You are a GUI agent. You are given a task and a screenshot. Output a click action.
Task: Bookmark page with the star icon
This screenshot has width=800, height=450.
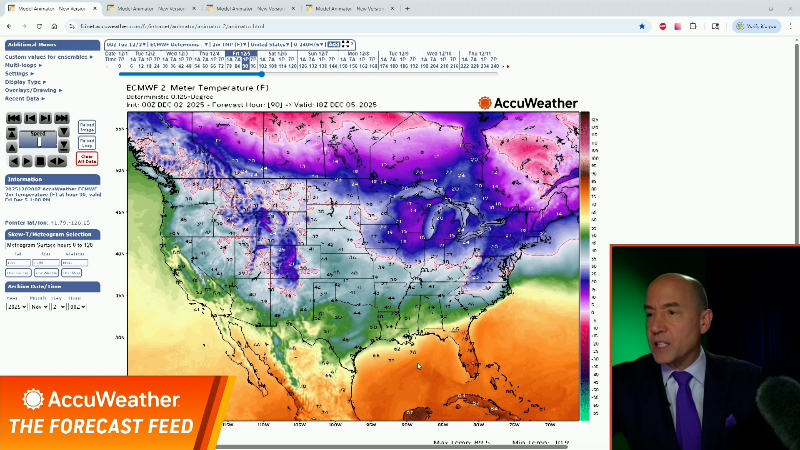pyautogui.click(x=641, y=26)
